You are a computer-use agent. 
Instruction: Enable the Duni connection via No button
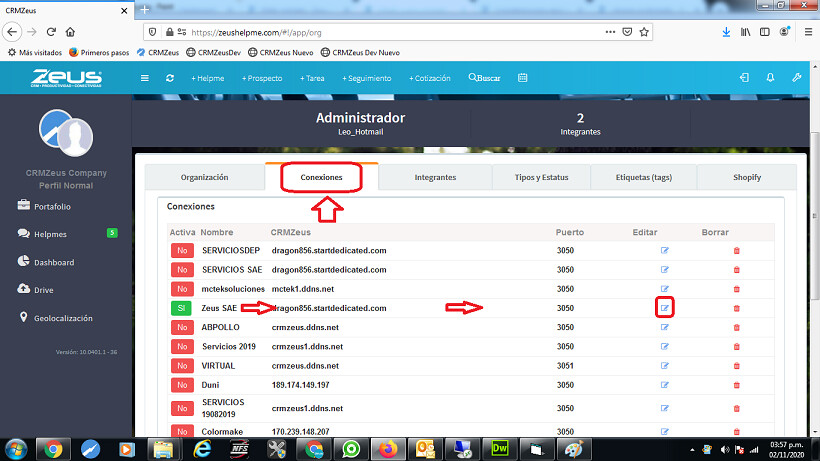182,385
